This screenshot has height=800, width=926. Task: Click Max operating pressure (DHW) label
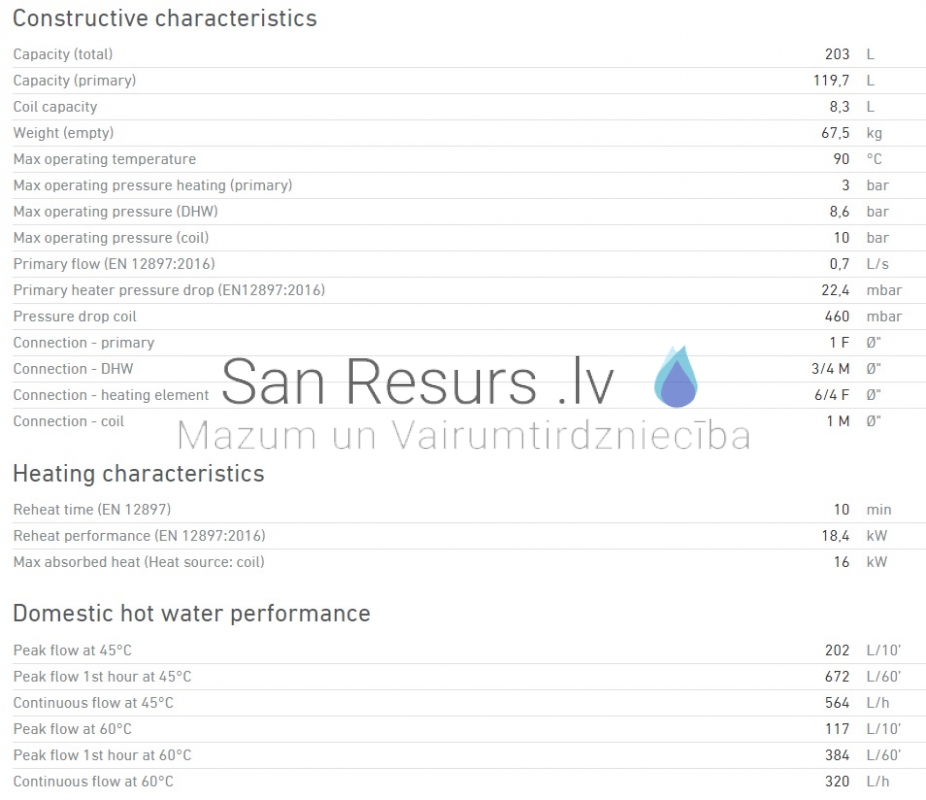(x=116, y=211)
